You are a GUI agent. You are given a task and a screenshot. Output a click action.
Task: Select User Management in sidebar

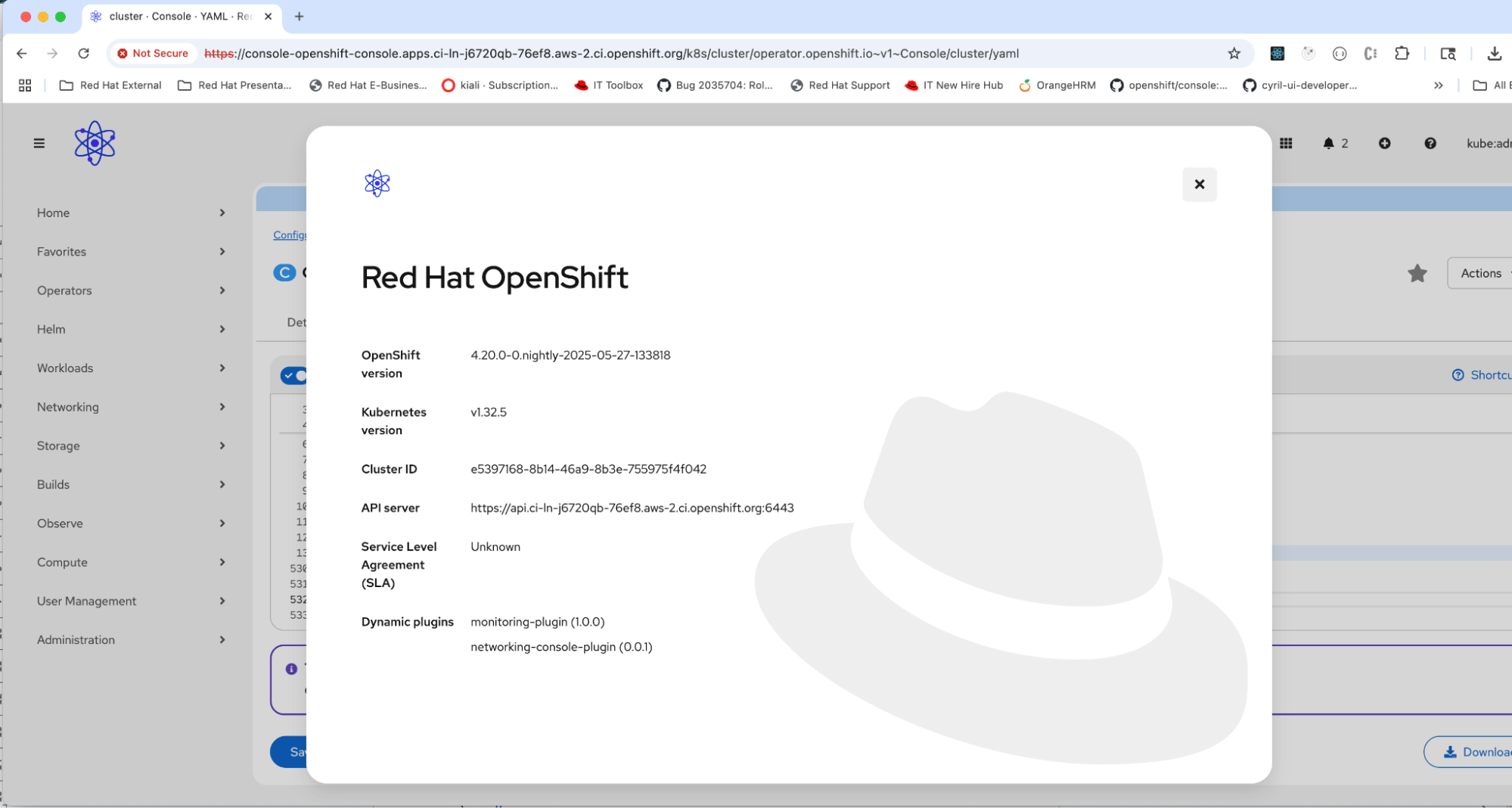click(130, 601)
